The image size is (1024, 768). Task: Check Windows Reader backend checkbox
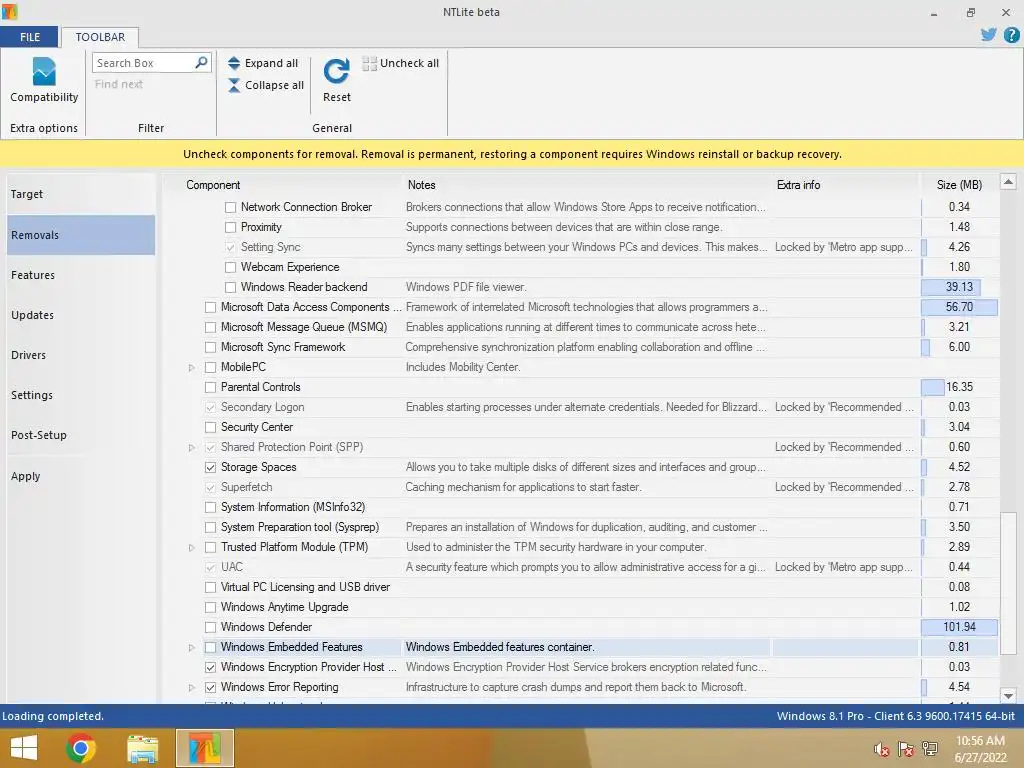click(x=231, y=287)
